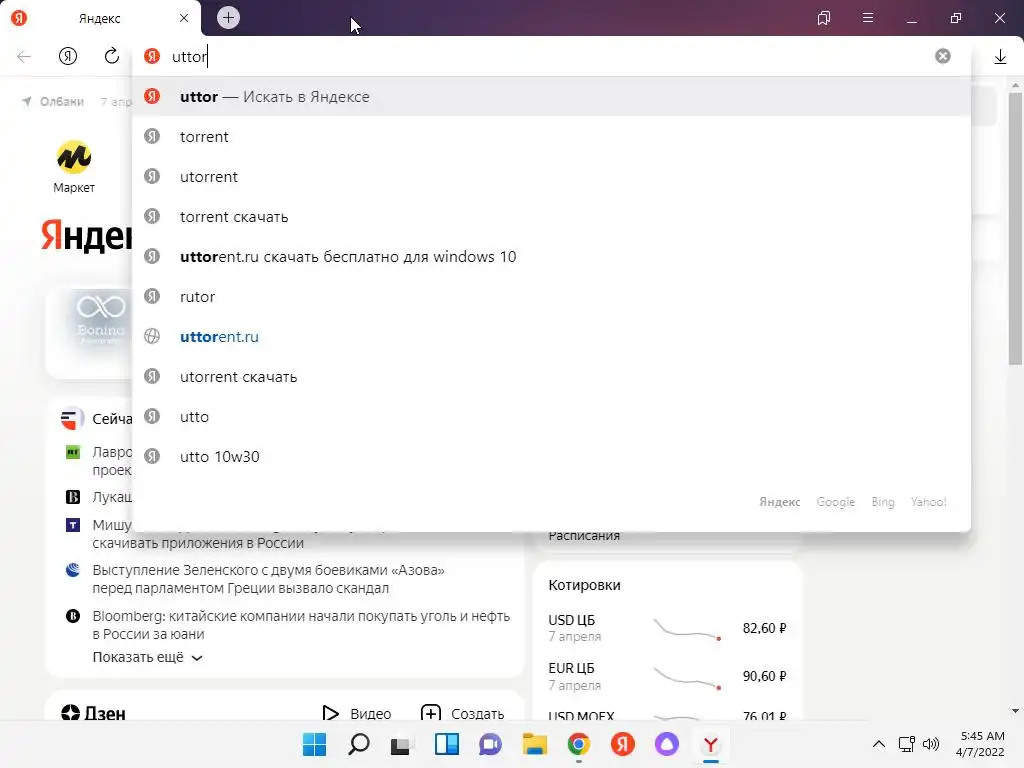Choose the 'utorrent' suggestion

point(551,176)
